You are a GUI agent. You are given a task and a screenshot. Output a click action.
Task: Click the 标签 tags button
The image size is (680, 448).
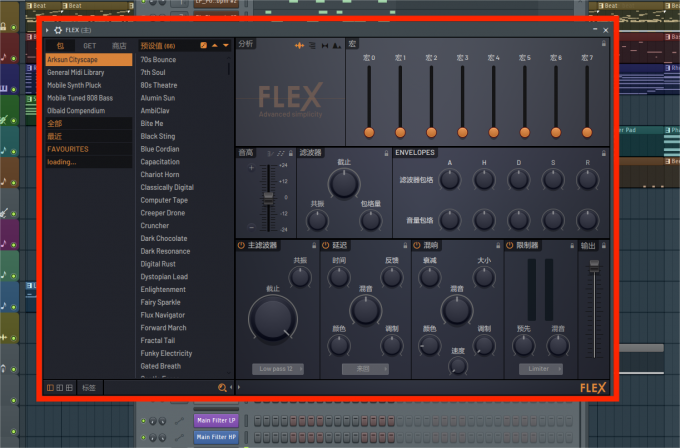pos(89,388)
